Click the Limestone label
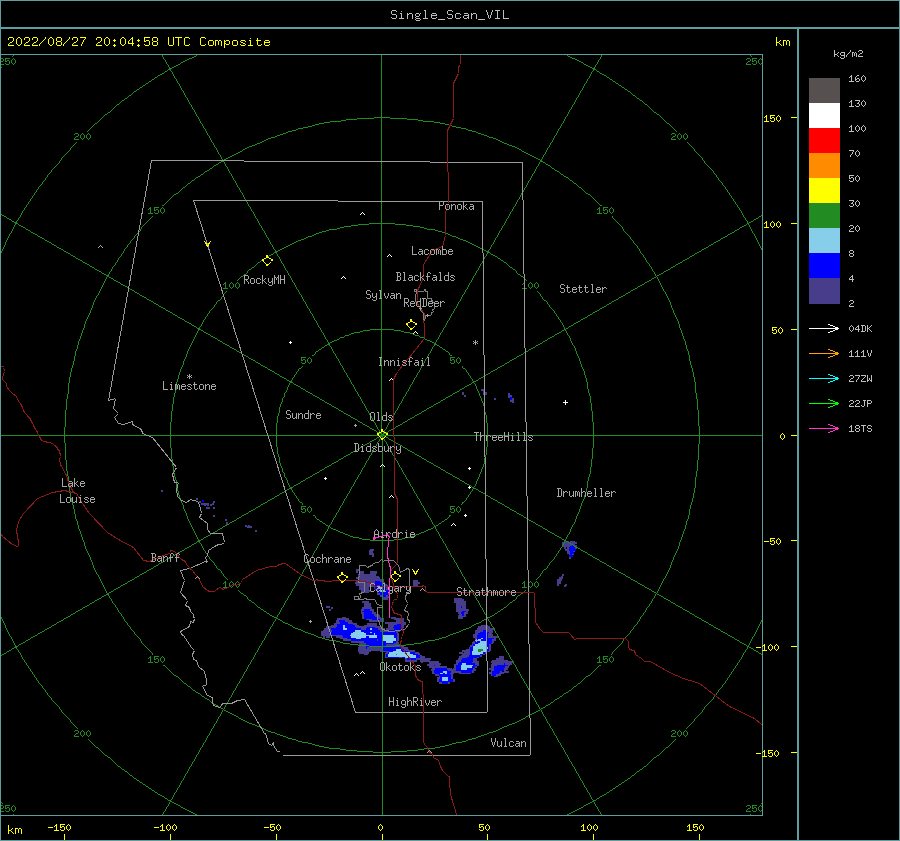 pos(189,386)
